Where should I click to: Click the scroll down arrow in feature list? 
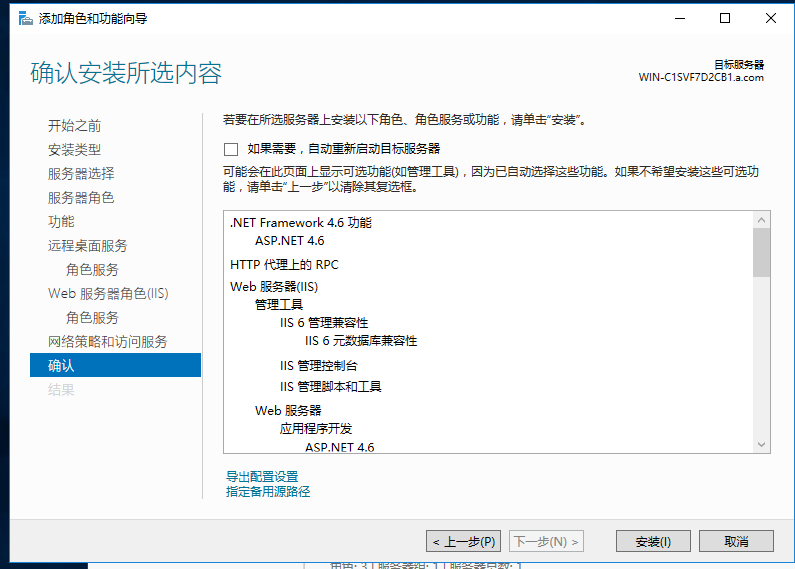(762, 444)
